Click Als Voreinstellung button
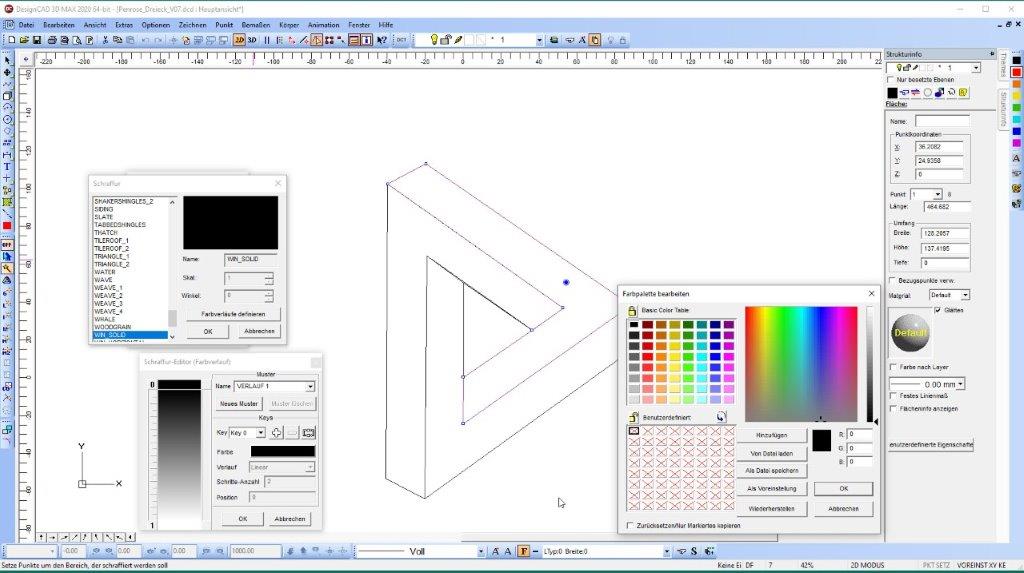1024x573 pixels. point(772,489)
